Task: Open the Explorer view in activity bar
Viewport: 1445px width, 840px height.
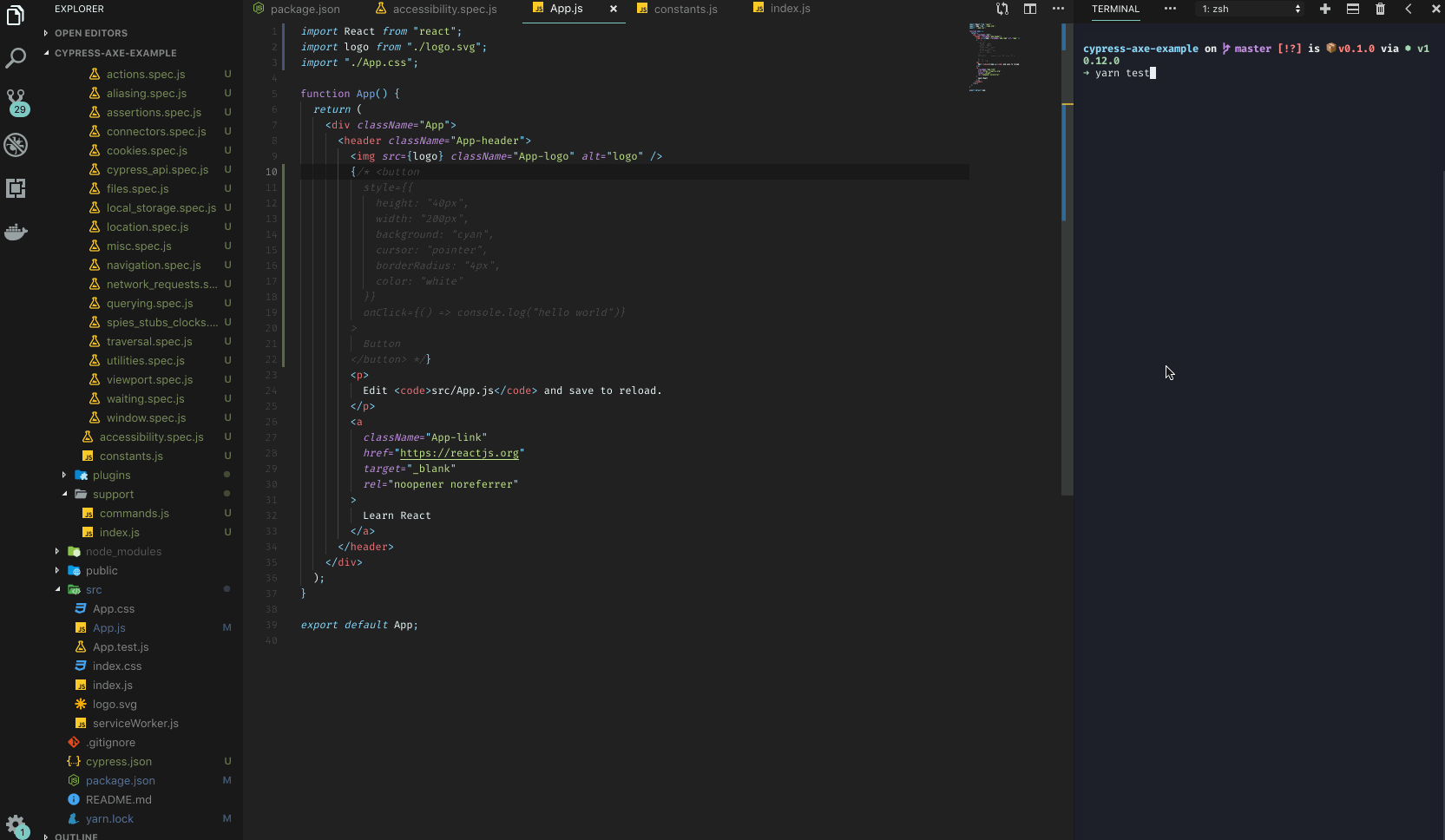Action: (16, 16)
